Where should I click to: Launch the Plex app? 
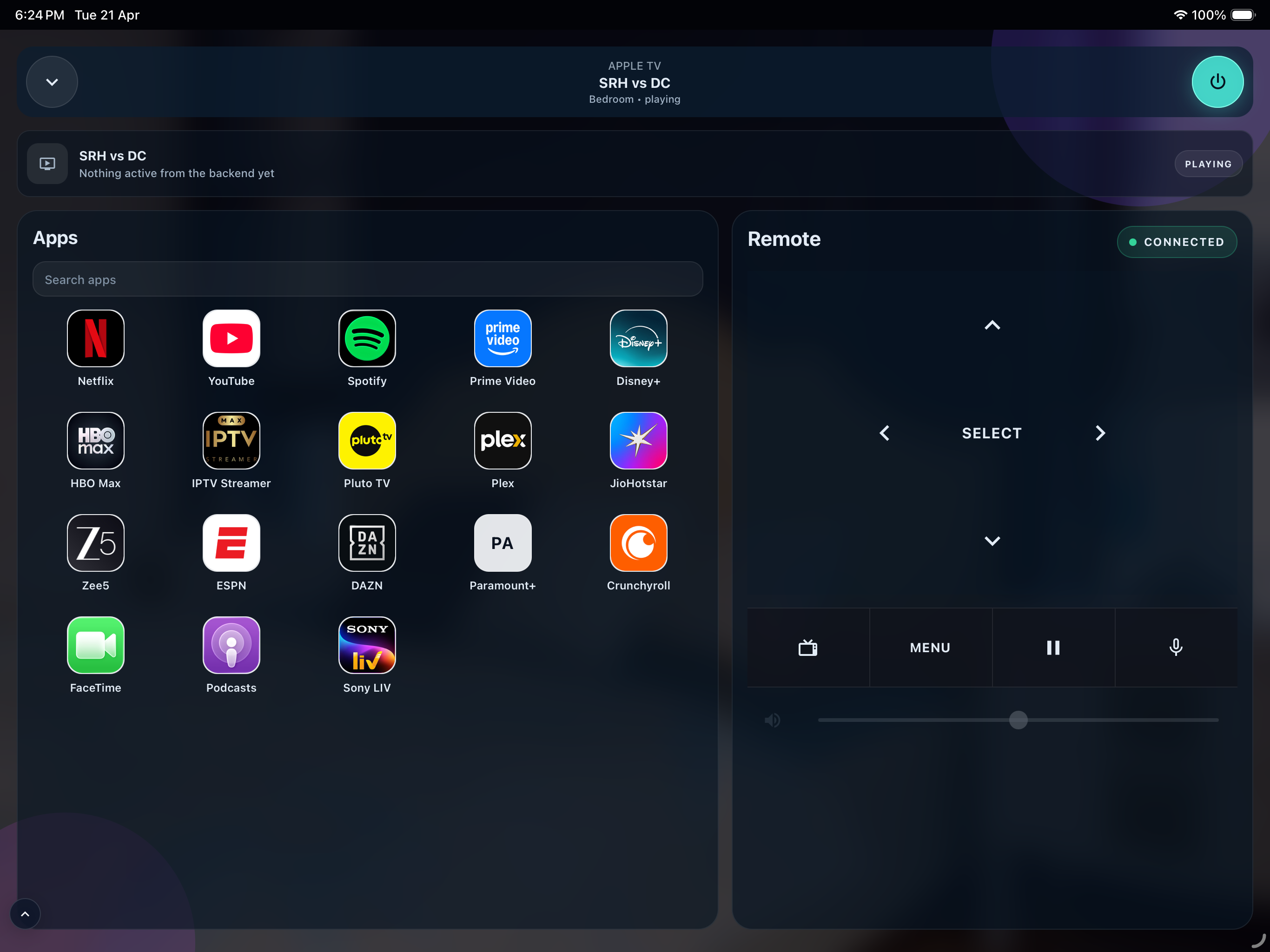point(503,440)
